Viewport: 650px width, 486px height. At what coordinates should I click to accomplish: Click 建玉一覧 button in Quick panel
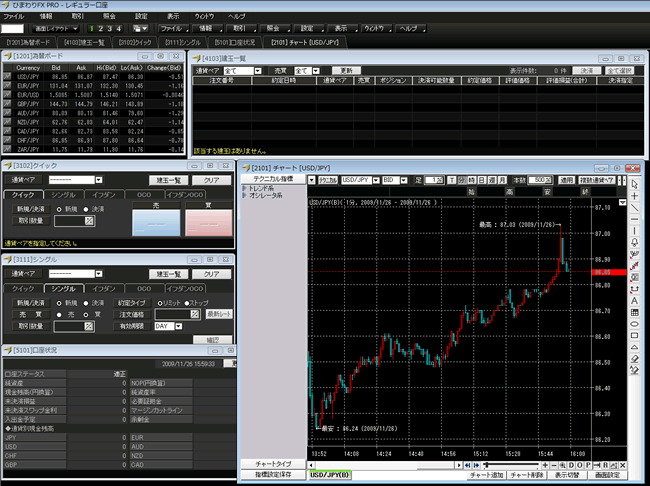click(x=168, y=180)
